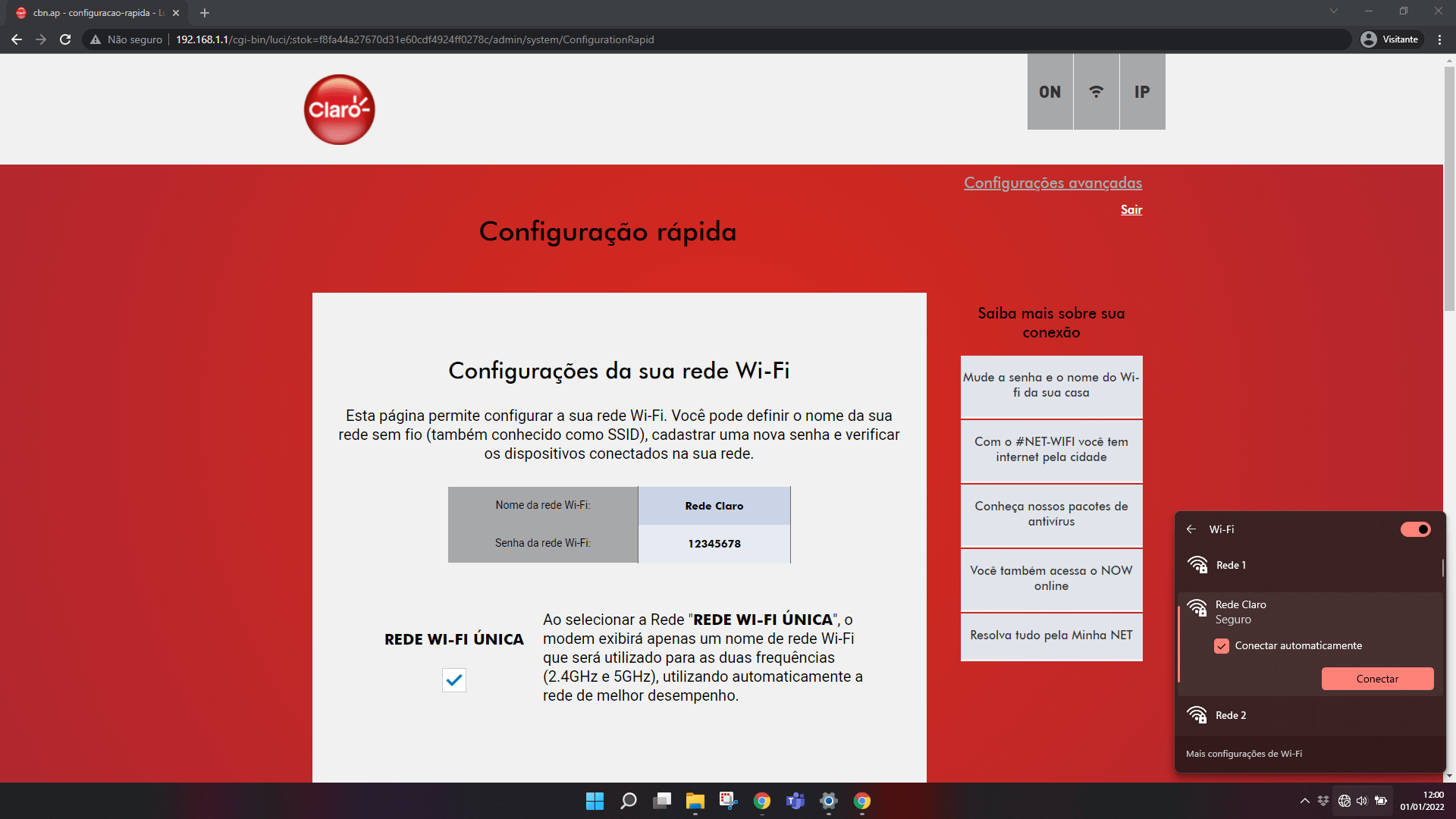This screenshot has width=1456, height=819.
Task: Open Resolva tudo pela Minha NET
Action: coord(1051,636)
